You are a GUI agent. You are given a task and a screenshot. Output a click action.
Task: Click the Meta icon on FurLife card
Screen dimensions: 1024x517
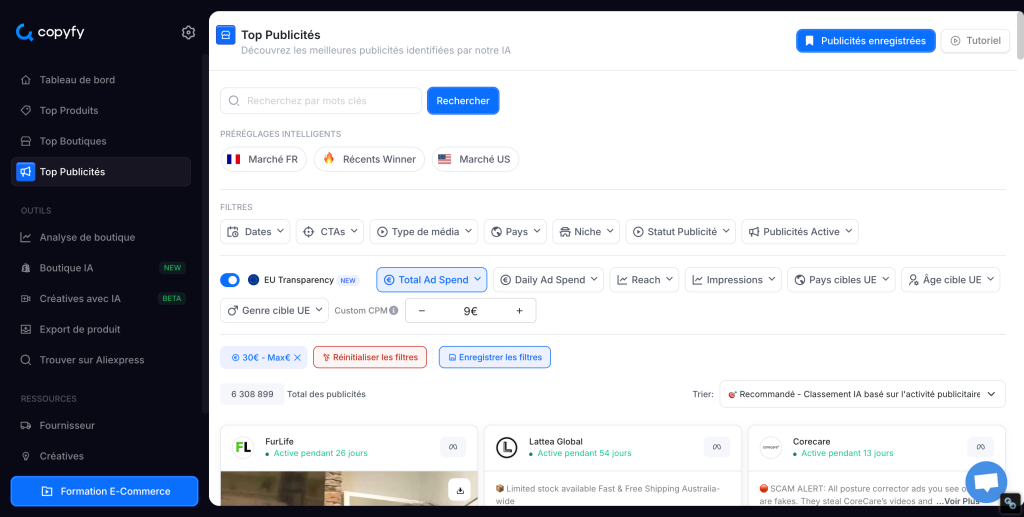pyautogui.click(x=453, y=447)
